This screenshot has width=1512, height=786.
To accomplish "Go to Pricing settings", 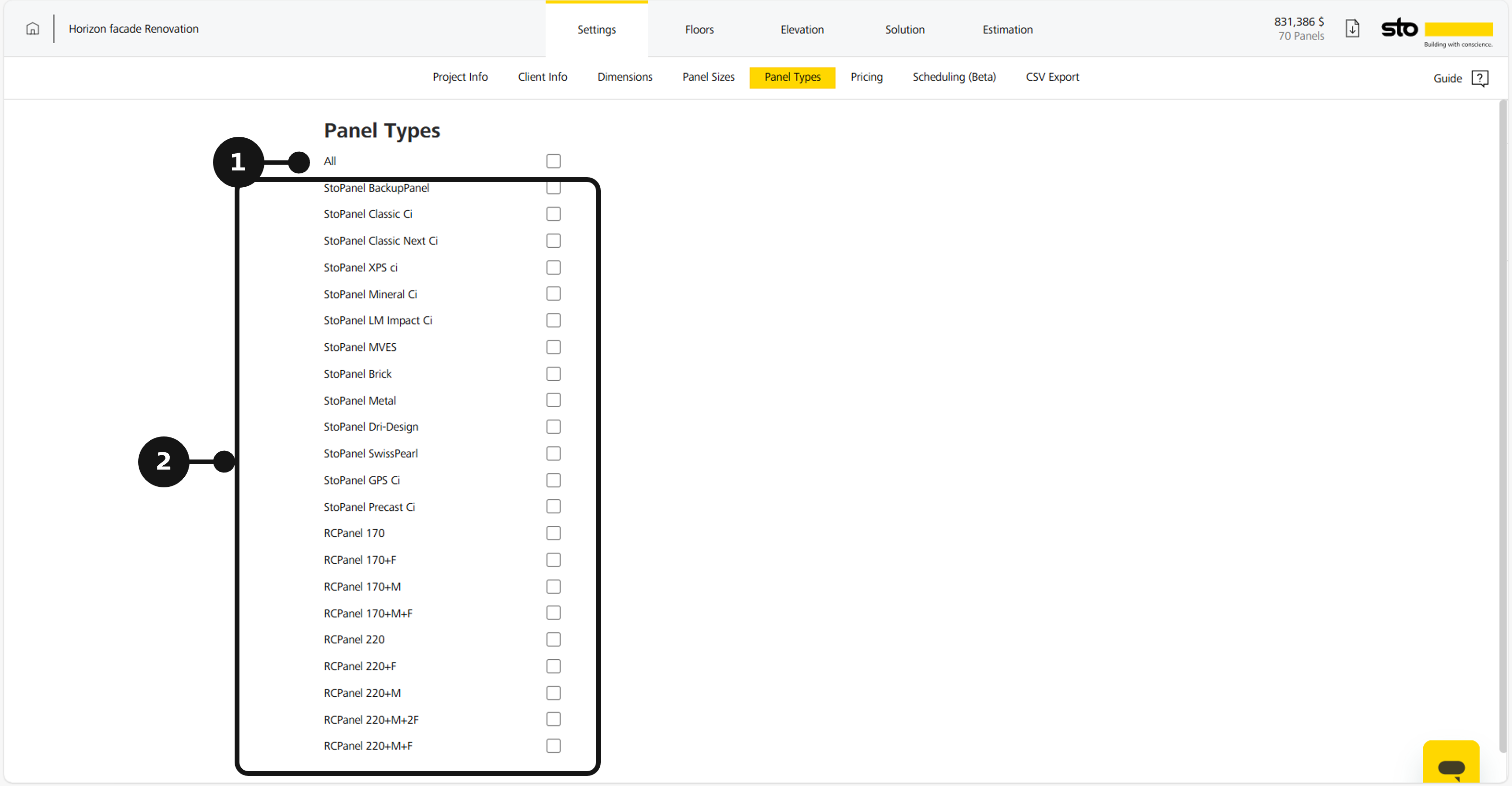I will pos(866,77).
